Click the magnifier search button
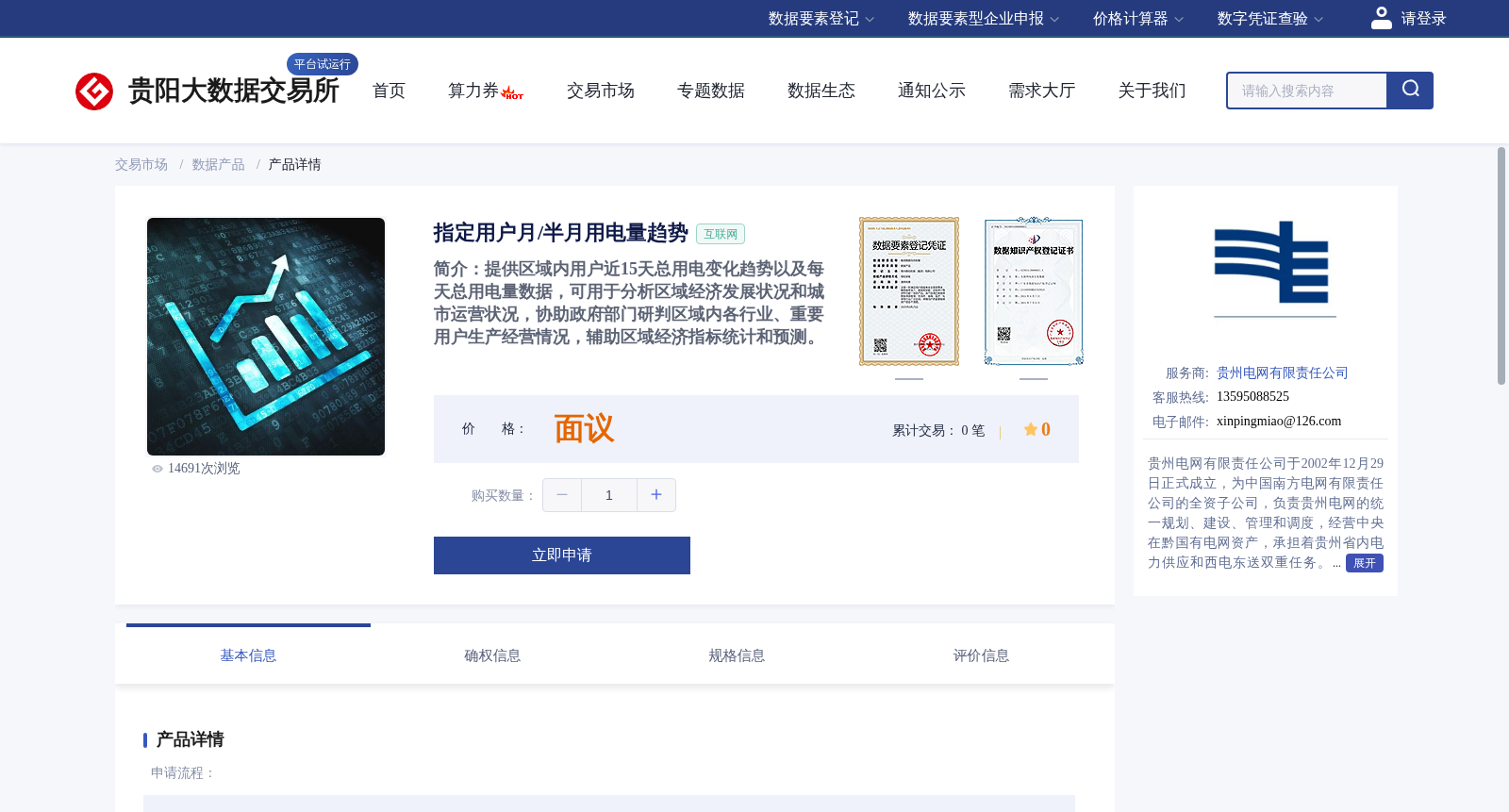This screenshot has height=812, width=1509. click(x=1410, y=91)
